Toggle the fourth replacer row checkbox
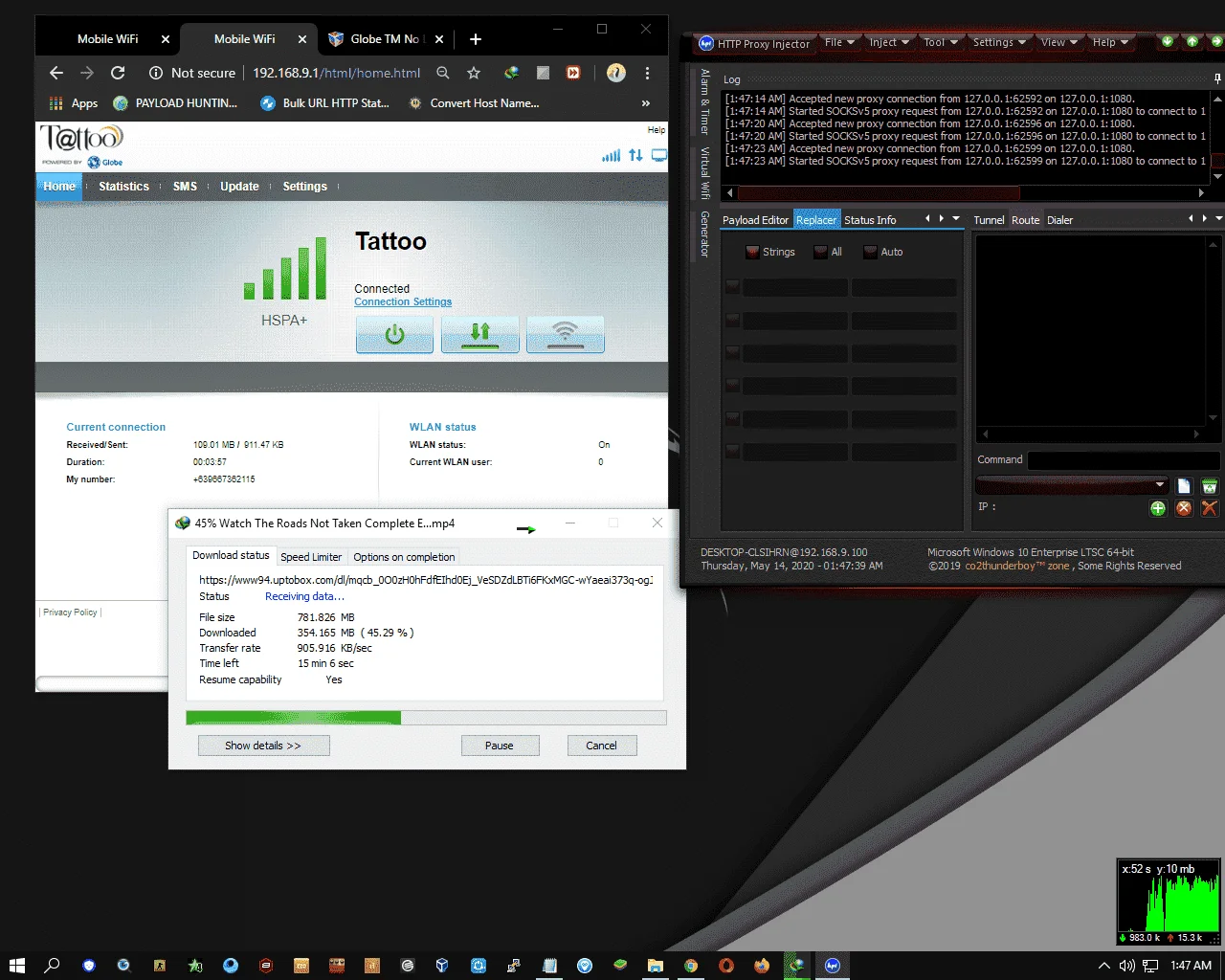Viewport: 1225px width, 980px height. [732, 386]
